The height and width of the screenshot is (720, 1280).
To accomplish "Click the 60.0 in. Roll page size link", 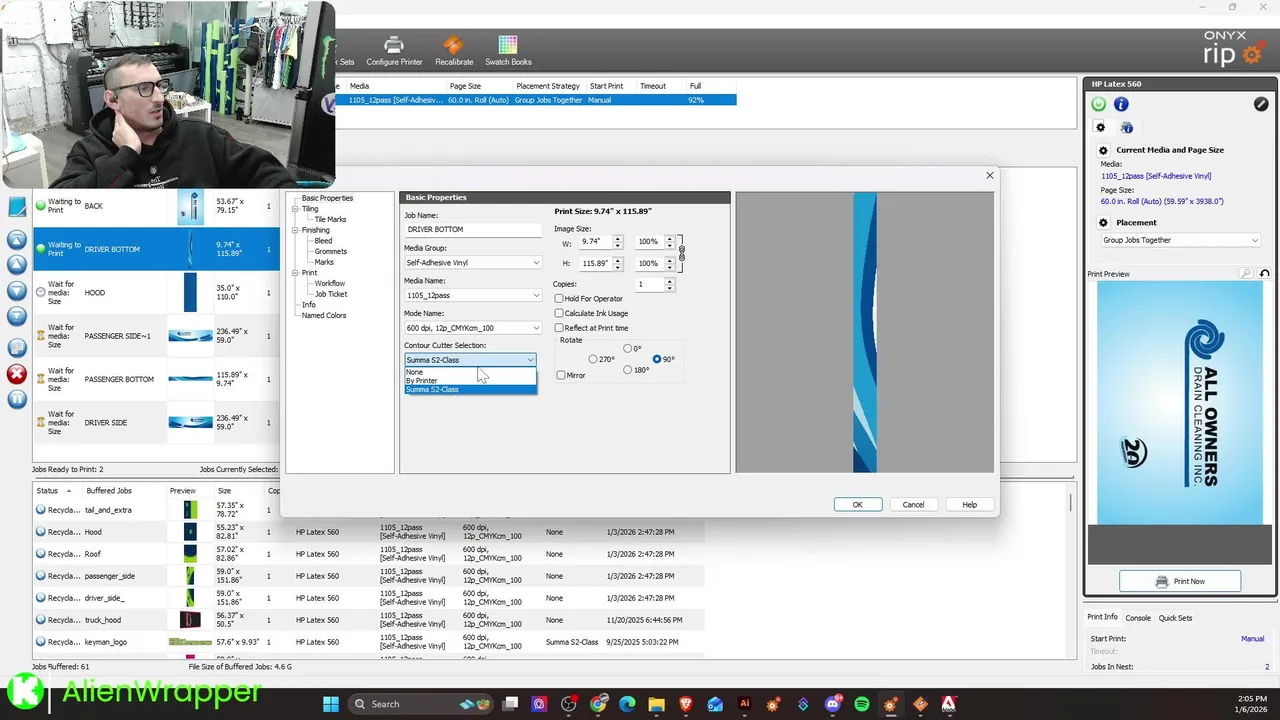I will (1162, 201).
